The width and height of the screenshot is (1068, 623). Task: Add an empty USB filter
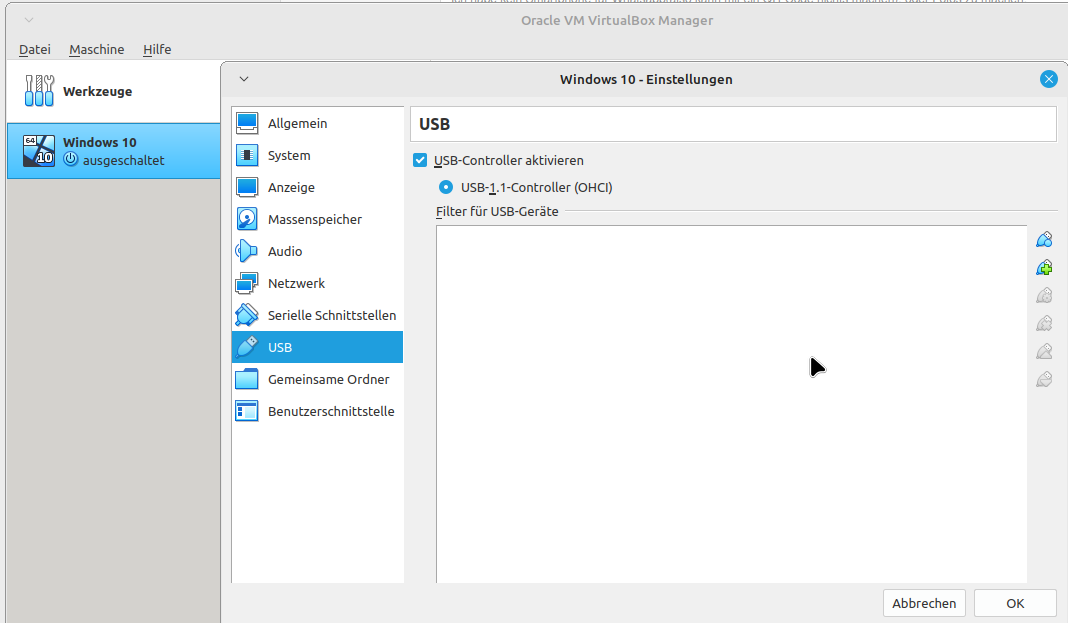click(x=1043, y=240)
